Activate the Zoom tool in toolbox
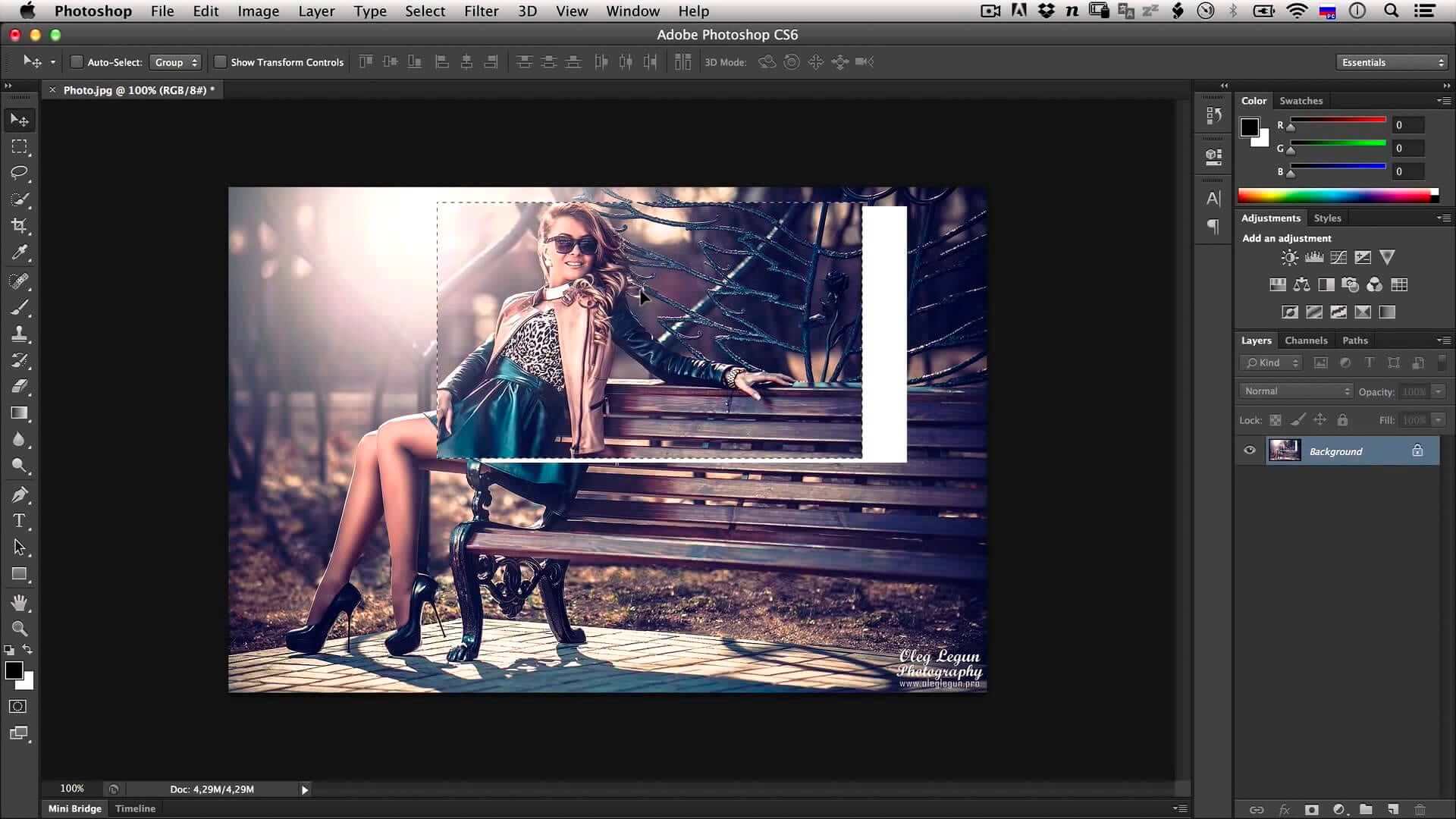Viewport: 1456px width, 819px height. pos(19,629)
